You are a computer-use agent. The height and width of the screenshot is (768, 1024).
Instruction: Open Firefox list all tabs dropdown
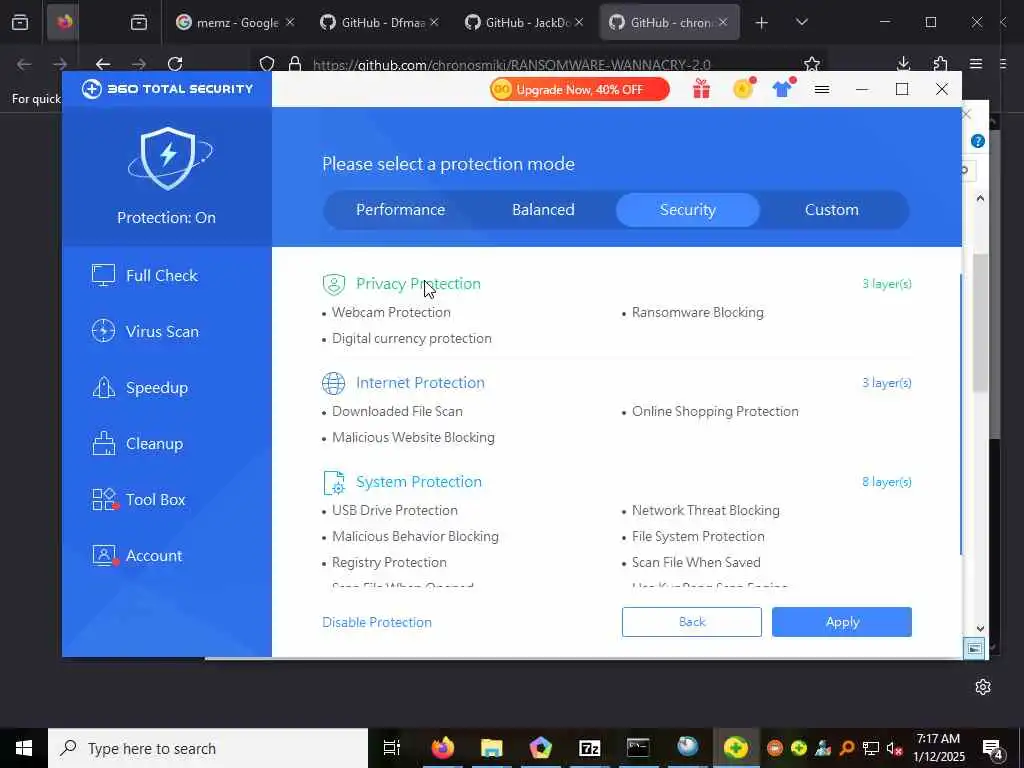click(x=802, y=23)
